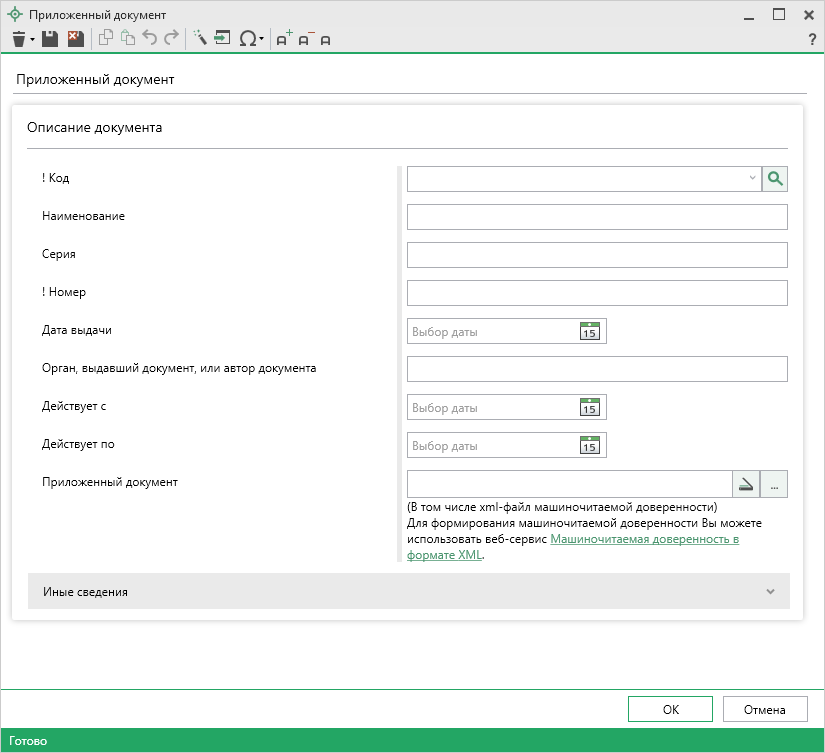The height and width of the screenshot is (753, 825).
Task: Click the magnifier search button beside Код
Action: coord(775,179)
